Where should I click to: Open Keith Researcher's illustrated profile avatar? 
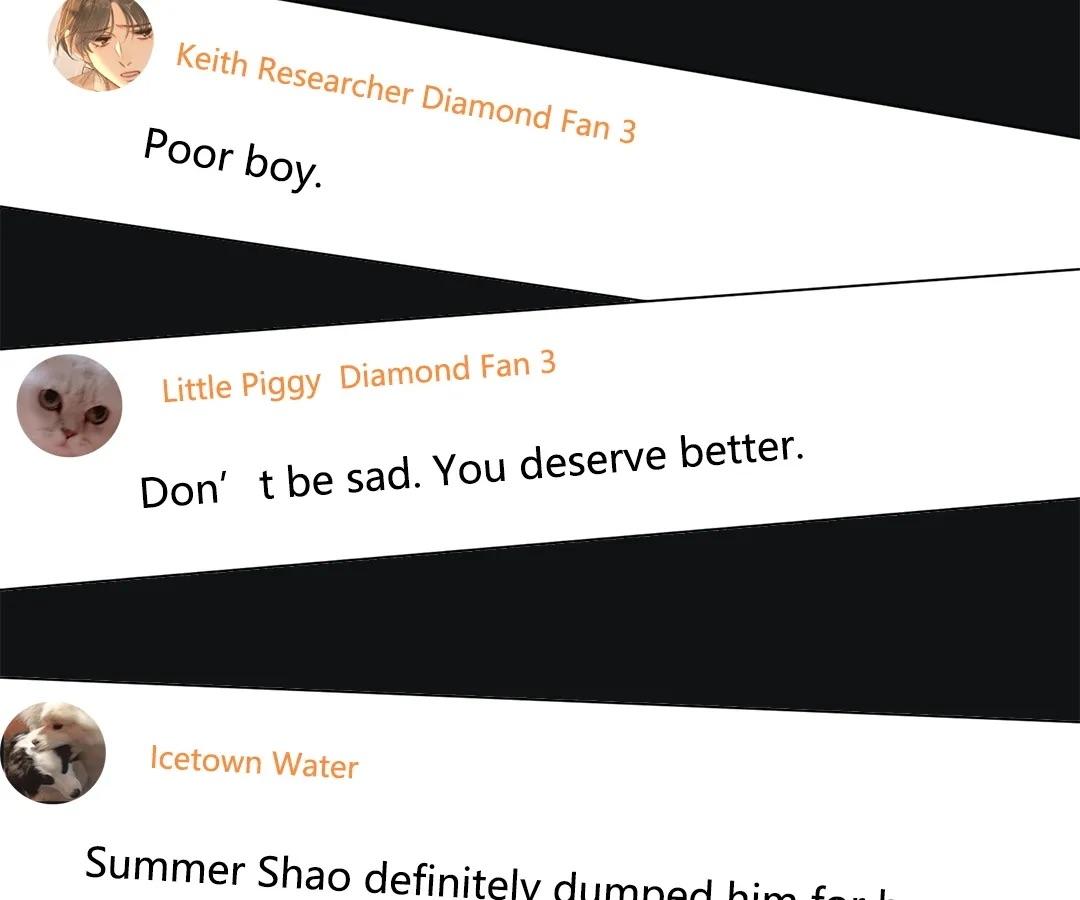tap(101, 43)
